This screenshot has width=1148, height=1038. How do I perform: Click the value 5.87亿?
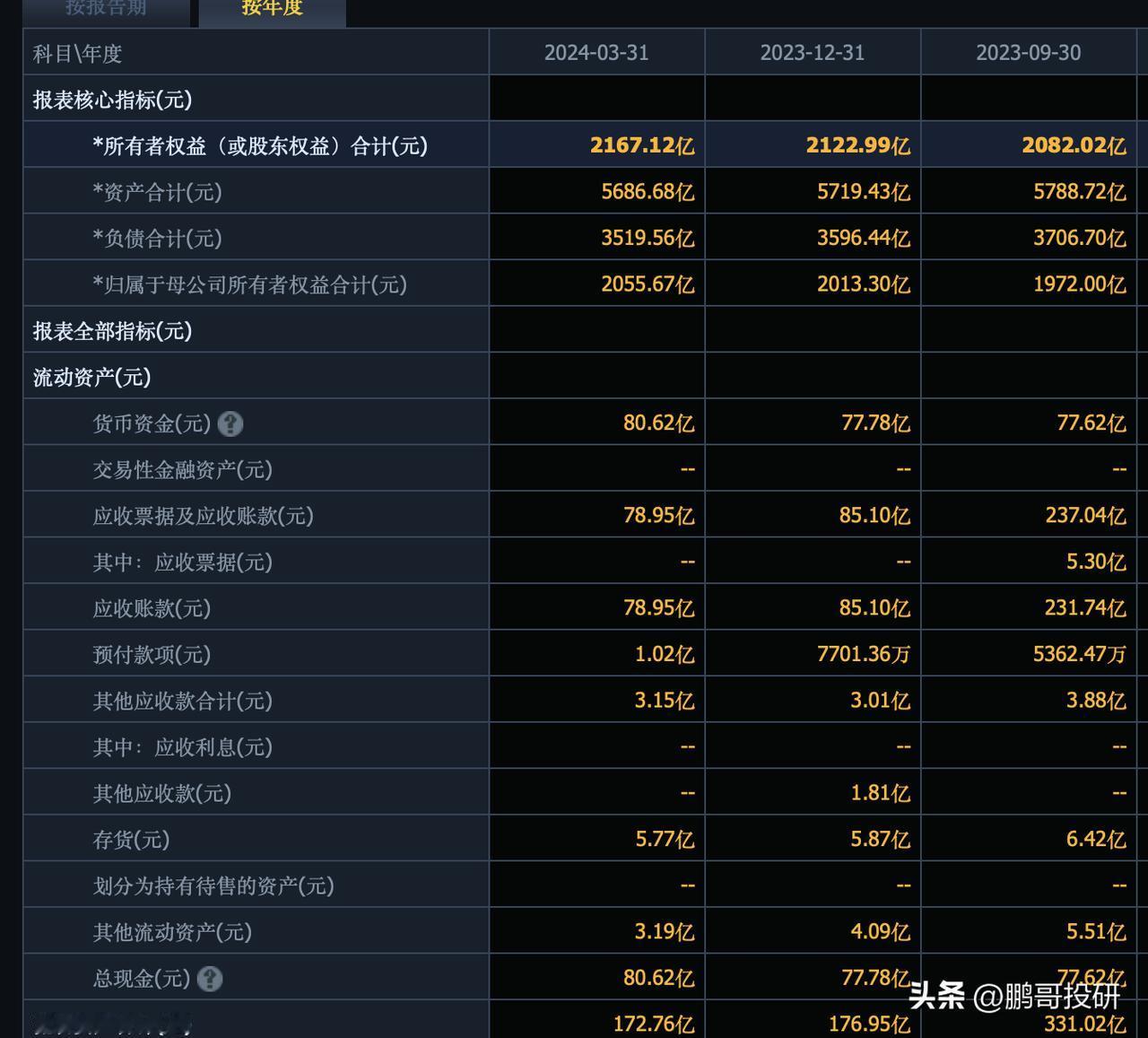click(x=880, y=840)
